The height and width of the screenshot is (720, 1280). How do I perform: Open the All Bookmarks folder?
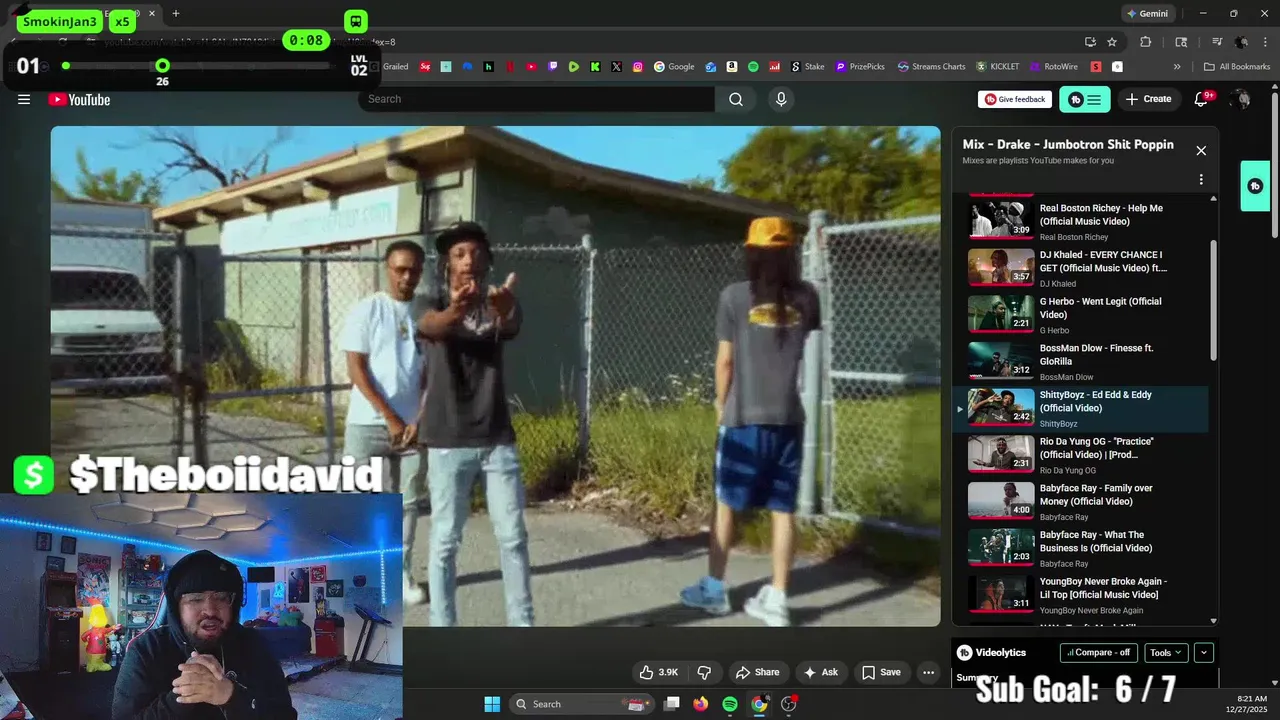pyautogui.click(x=1237, y=67)
